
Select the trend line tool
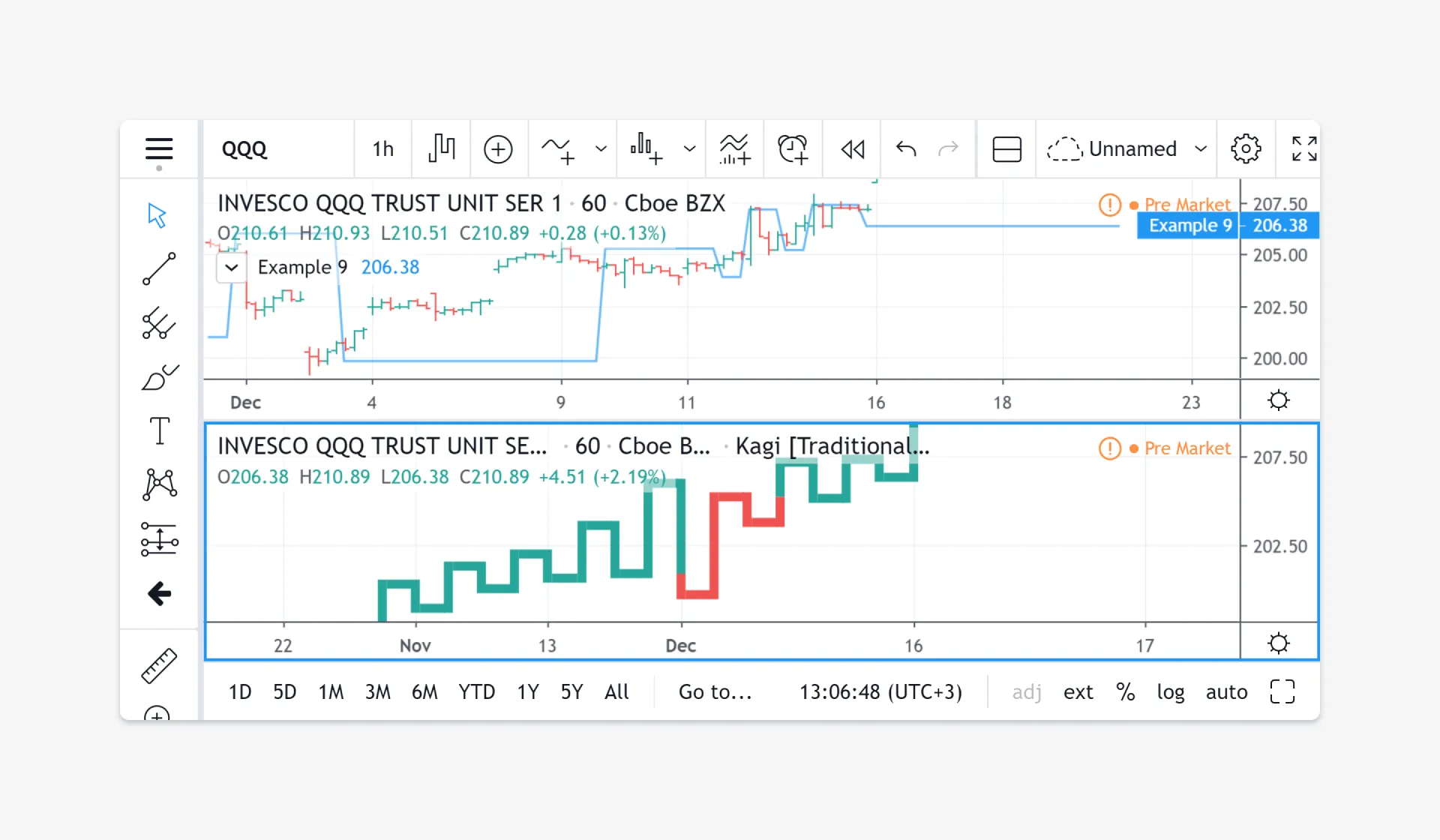[x=159, y=268]
